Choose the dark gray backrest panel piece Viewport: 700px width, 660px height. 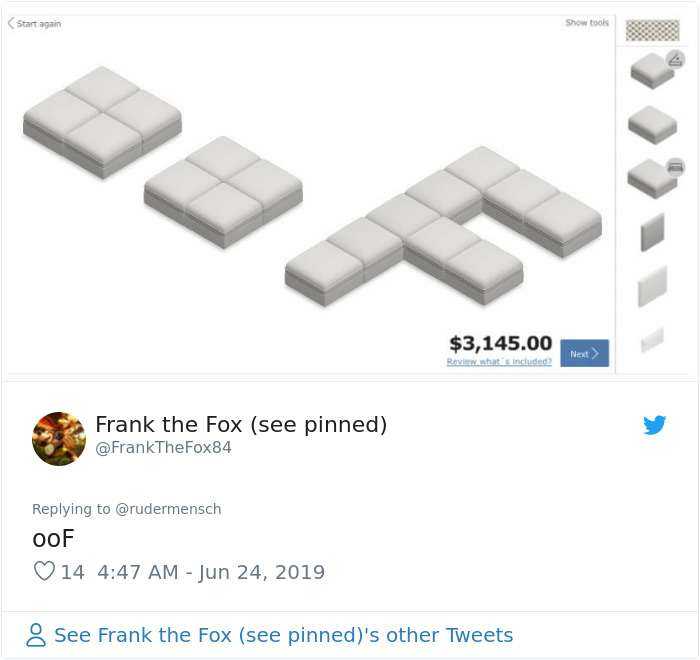click(652, 232)
